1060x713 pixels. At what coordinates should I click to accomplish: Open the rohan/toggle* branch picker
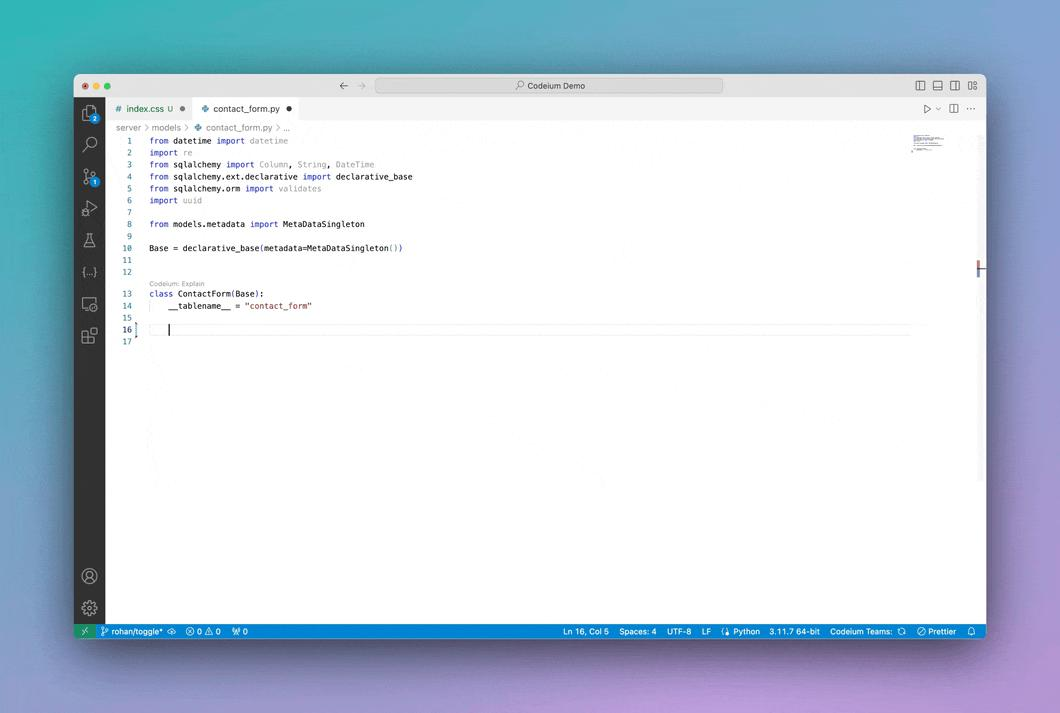coord(132,631)
